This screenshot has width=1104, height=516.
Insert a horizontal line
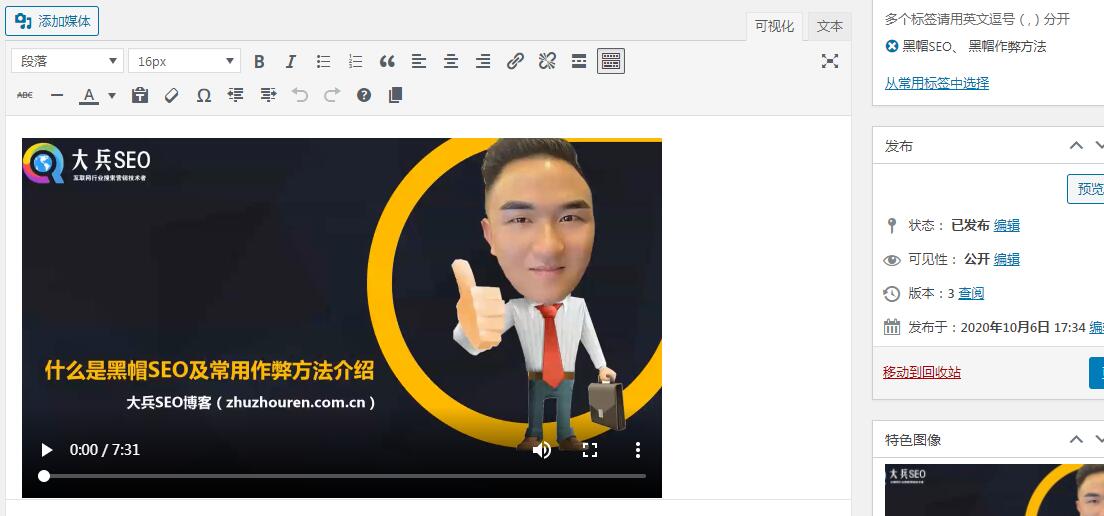(x=57, y=95)
